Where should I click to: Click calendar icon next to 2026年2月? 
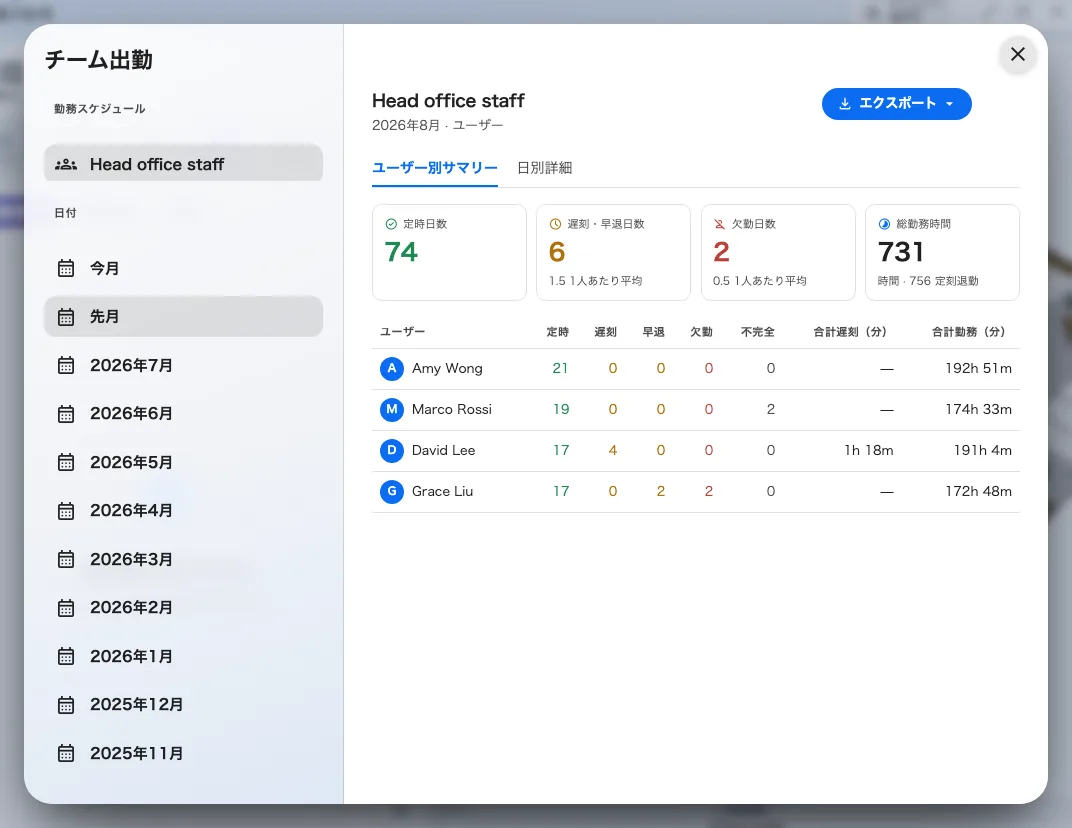coord(66,607)
